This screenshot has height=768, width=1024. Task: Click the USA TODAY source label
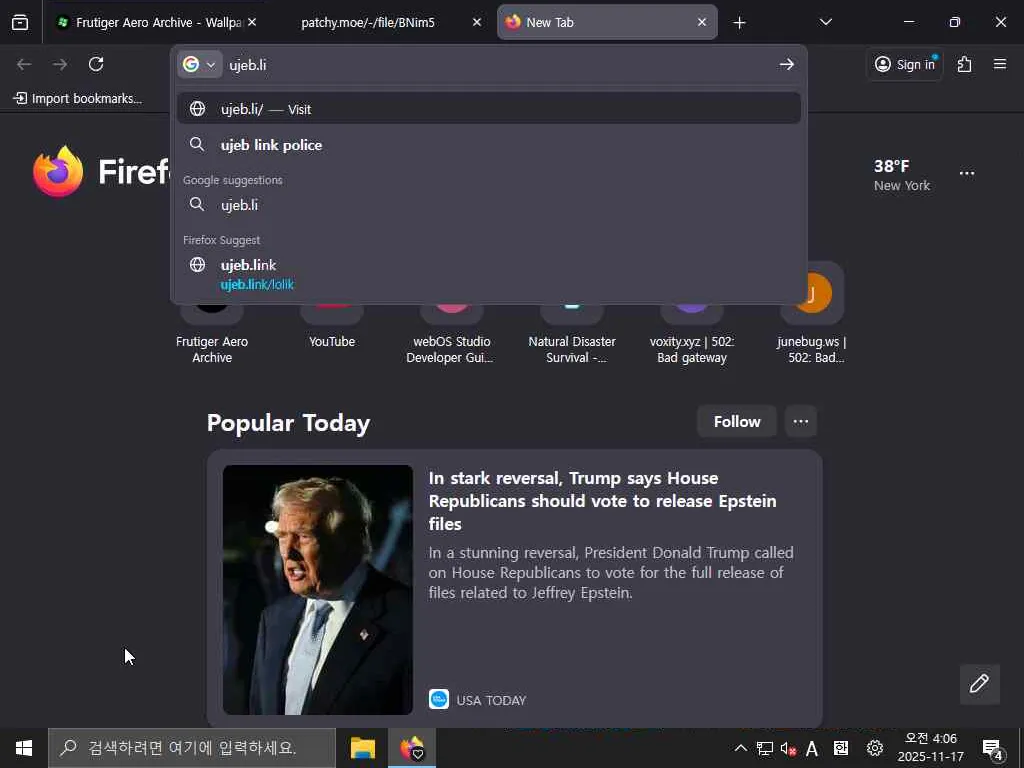(x=491, y=700)
